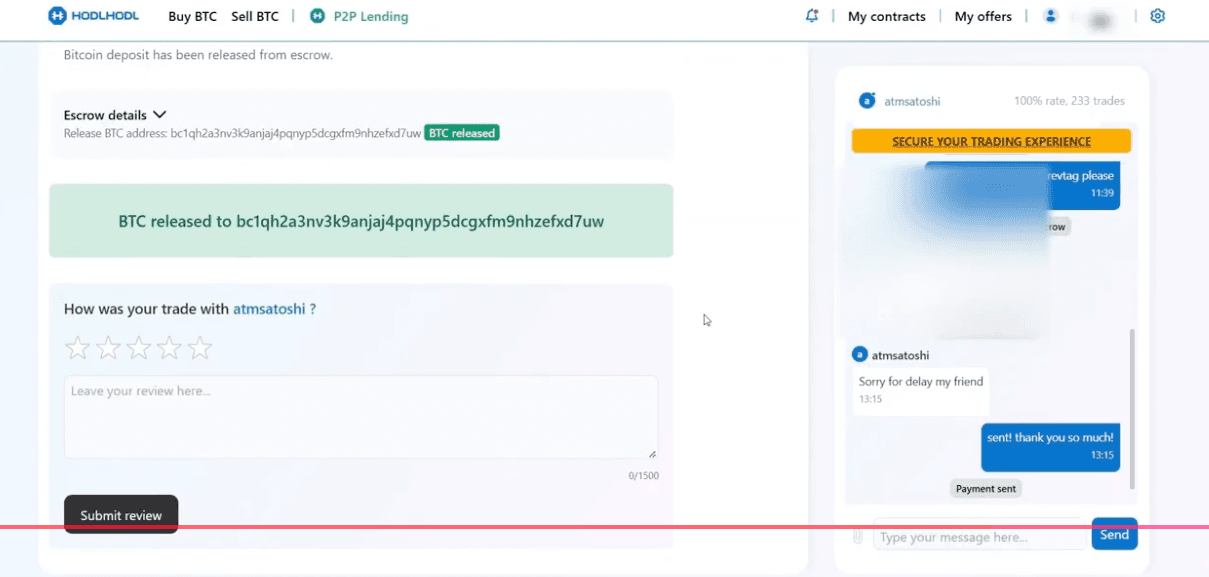Click the 'Payment sent' chat status label
Image resolution: width=1209 pixels, height=577 pixels.
coord(986,489)
